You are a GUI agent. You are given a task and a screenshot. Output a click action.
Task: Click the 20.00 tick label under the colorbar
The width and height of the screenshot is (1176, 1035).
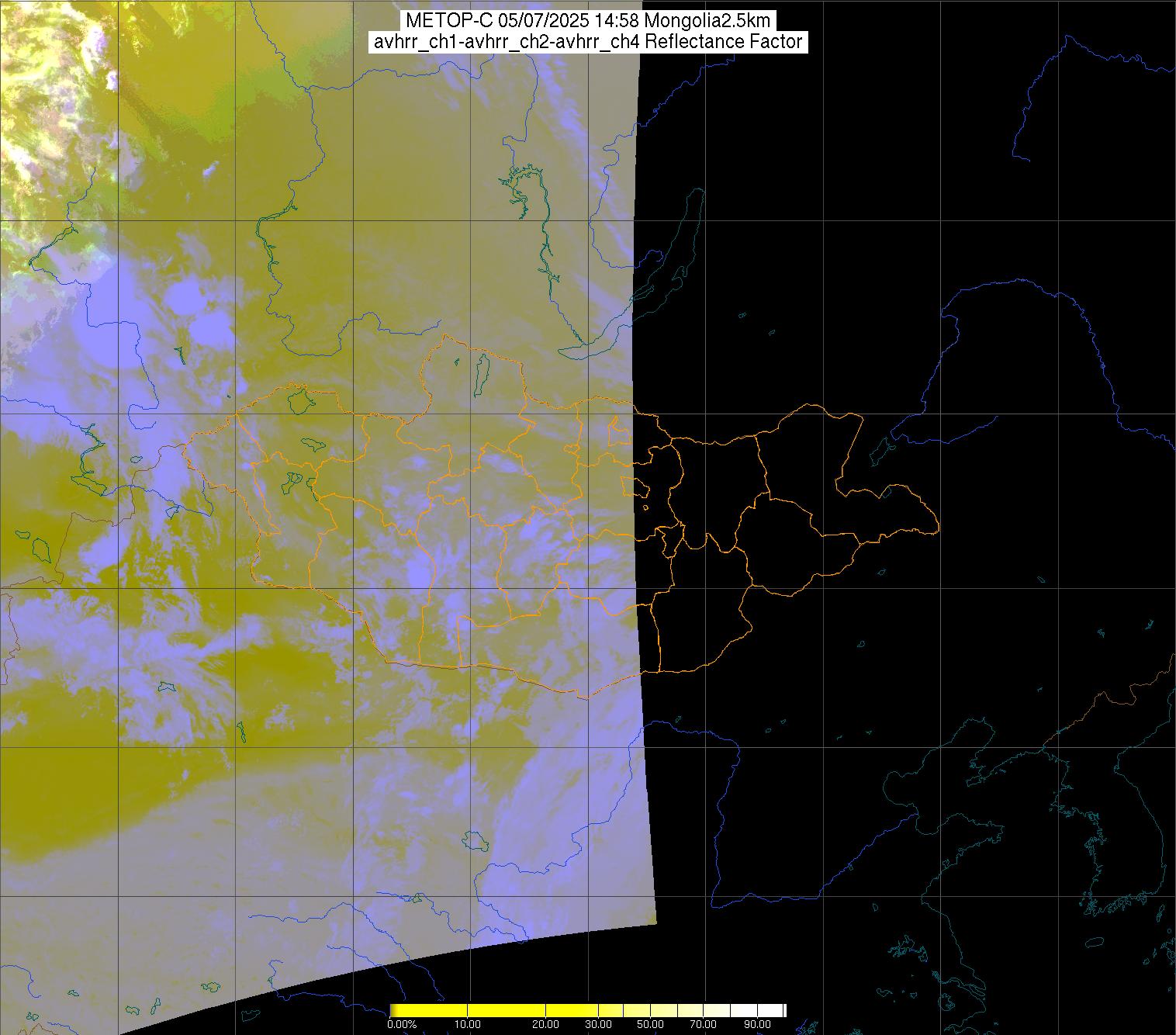[545, 1025]
